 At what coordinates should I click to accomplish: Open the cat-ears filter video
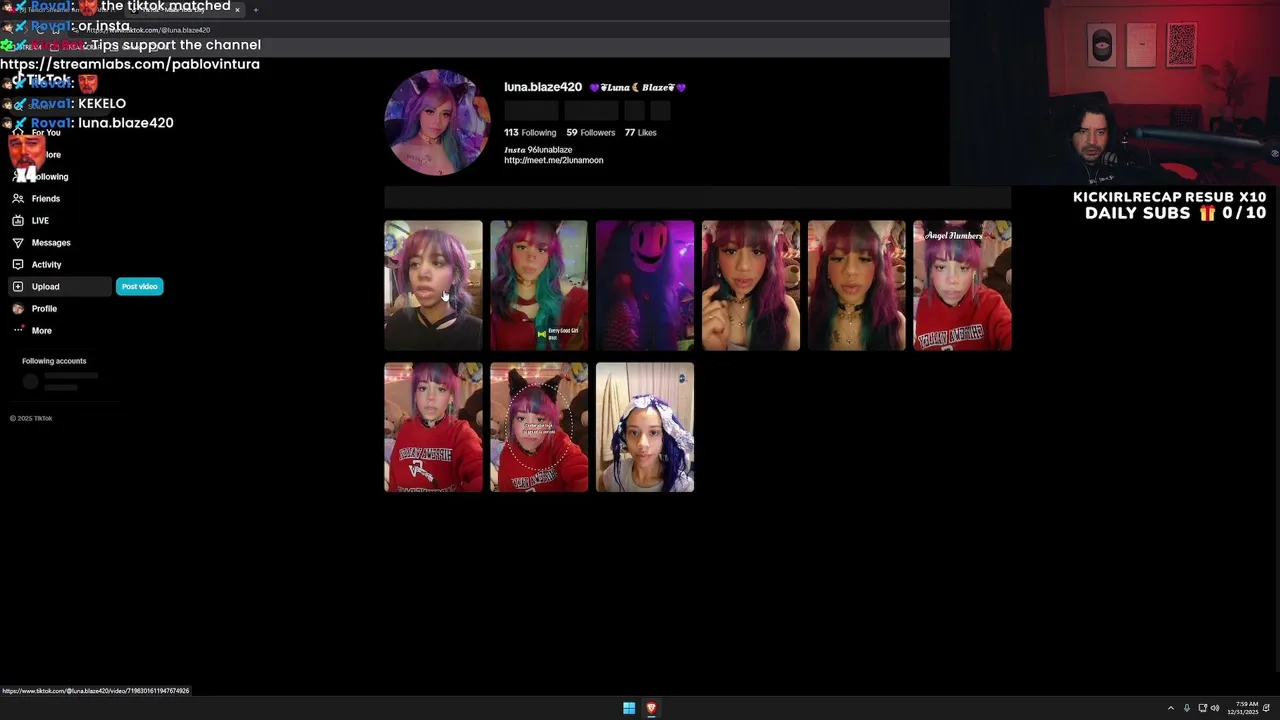[x=539, y=427]
